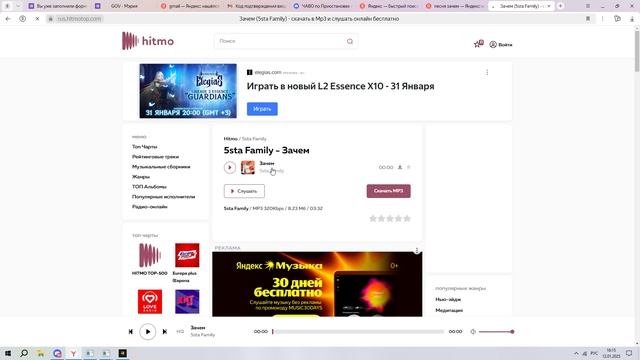This screenshot has width=640, height=360.
Task: Switch to ЧАВО по Приостановке tab
Action: click(x=323, y=6)
